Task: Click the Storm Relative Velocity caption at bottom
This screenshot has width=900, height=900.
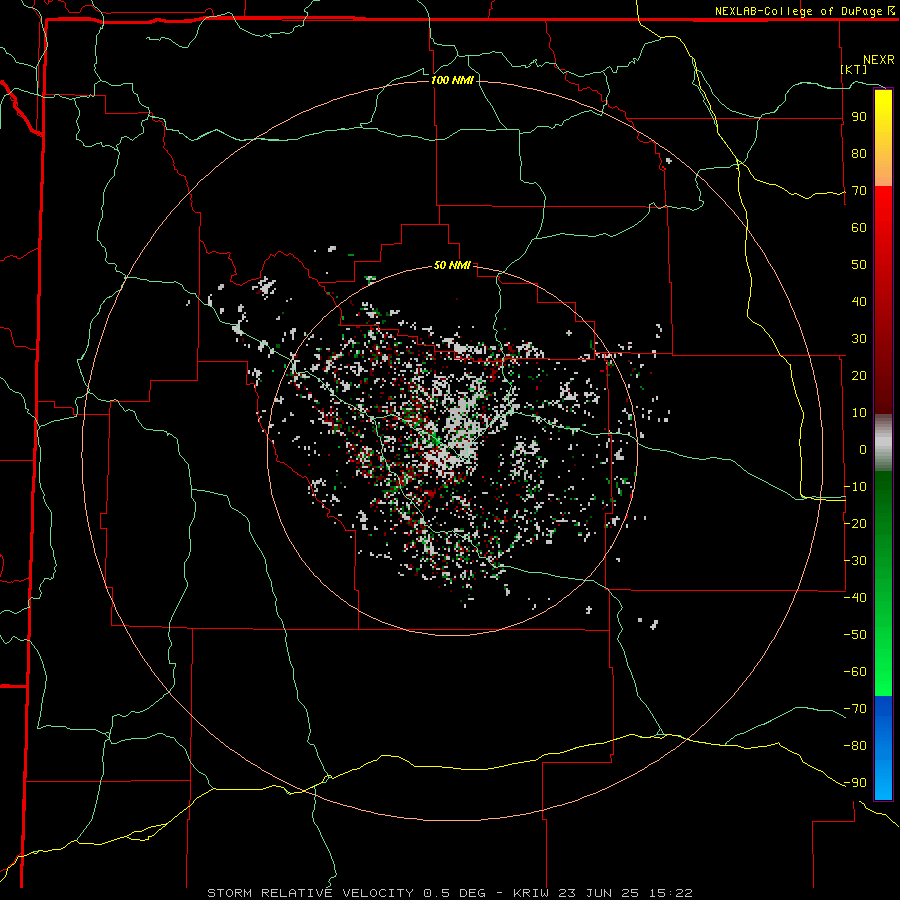Action: pyautogui.click(x=450, y=893)
